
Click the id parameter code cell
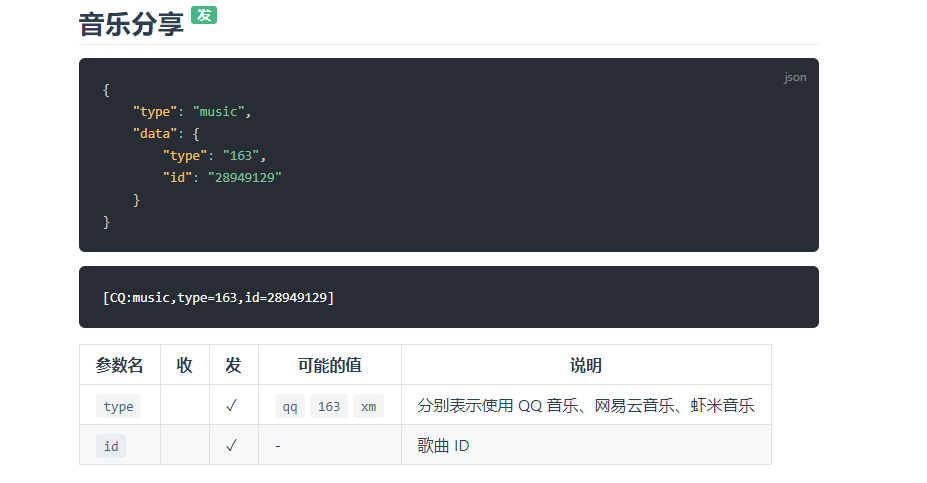(111, 446)
